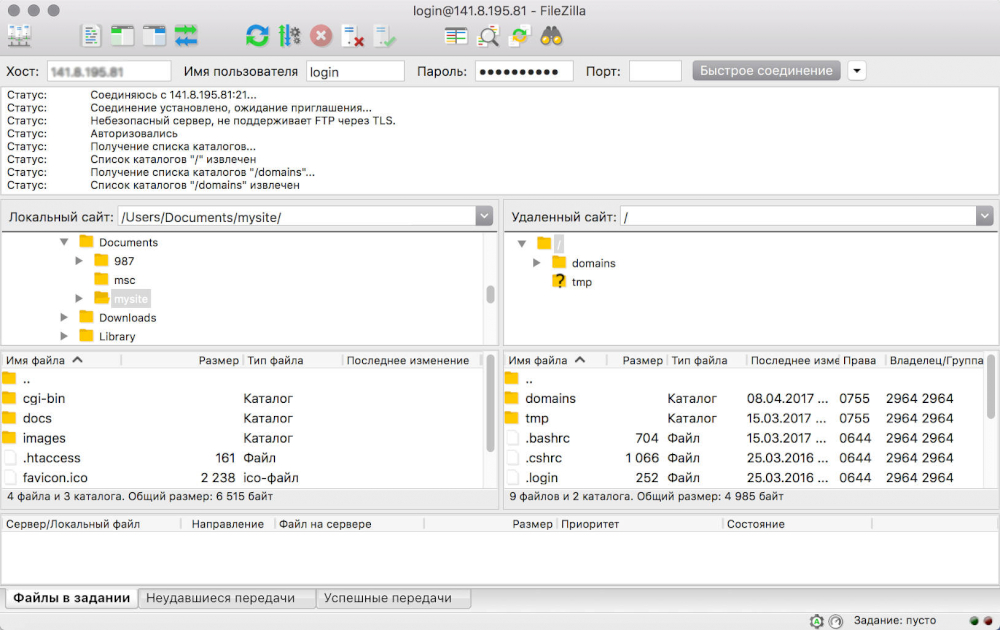Click the synchronized browsing icon
The height and width of the screenshot is (630, 1000).
pos(519,36)
